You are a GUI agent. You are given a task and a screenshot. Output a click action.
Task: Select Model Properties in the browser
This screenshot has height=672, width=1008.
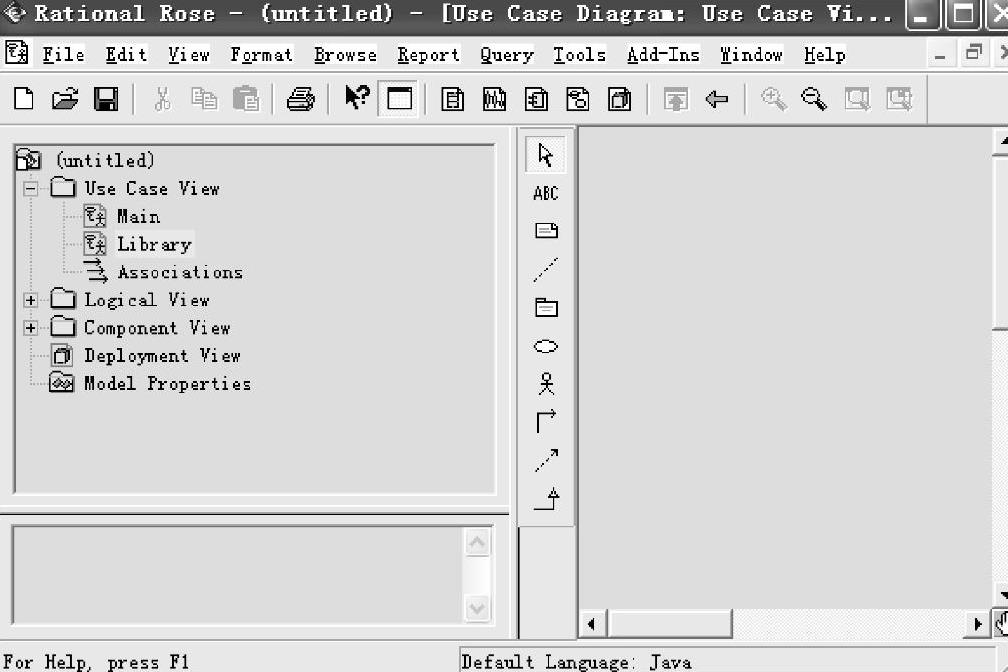(x=168, y=384)
